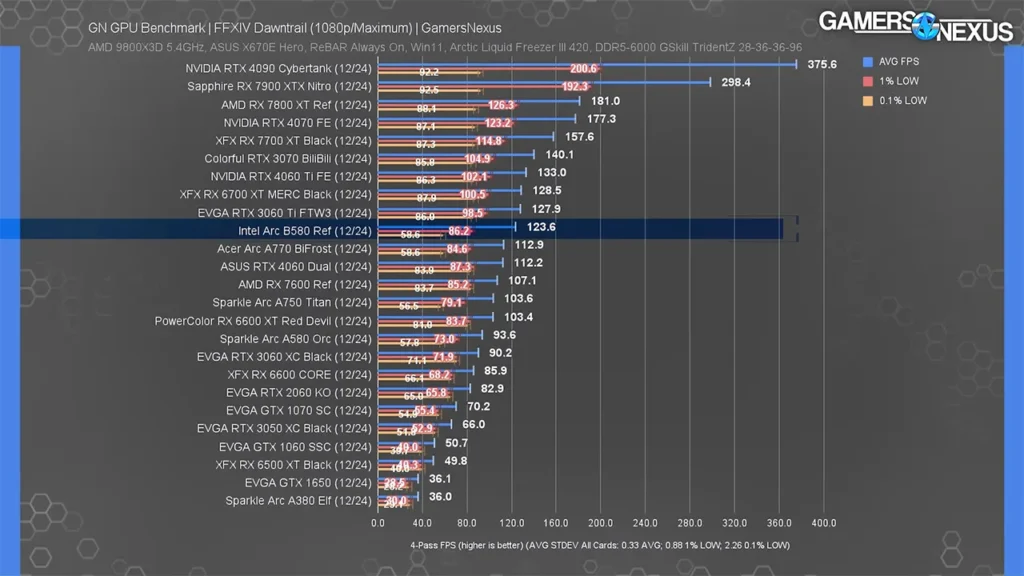Click the Arc B580 1% low value '86.2'
The width and height of the screenshot is (1024, 576).
[x=458, y=231]
